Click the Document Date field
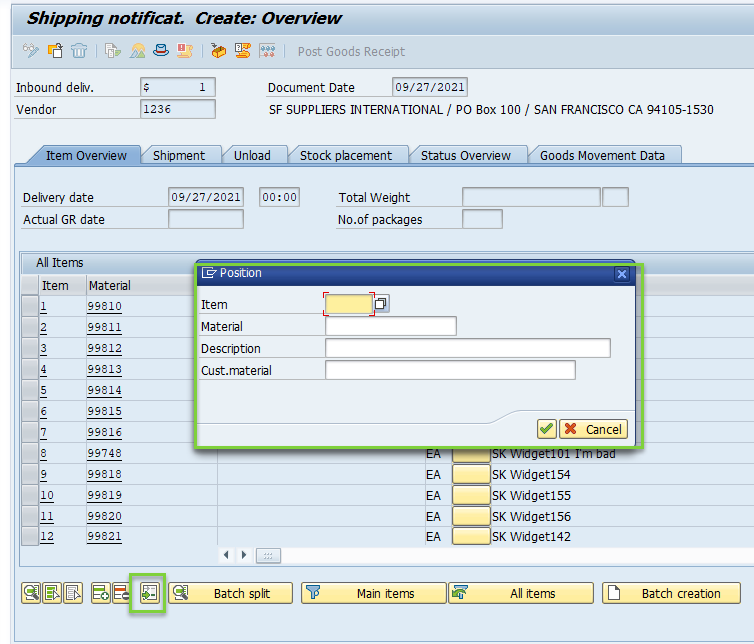Screen dimensions: 754x644 pos(430,87)
